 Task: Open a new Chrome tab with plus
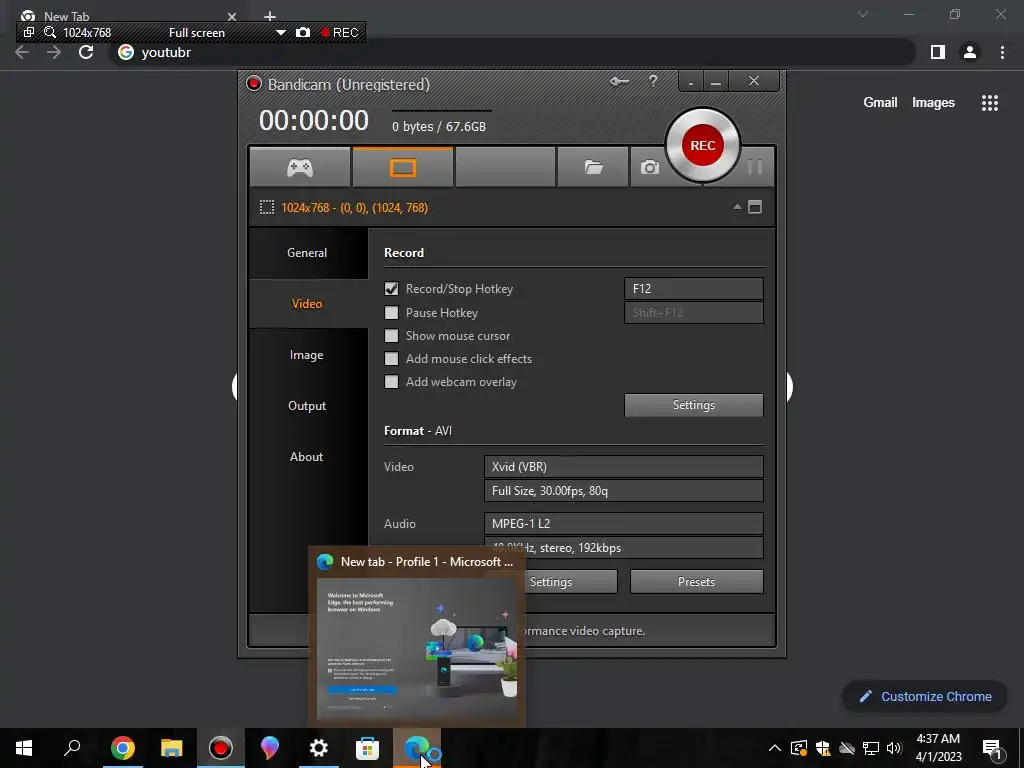(x=270, y=16)
